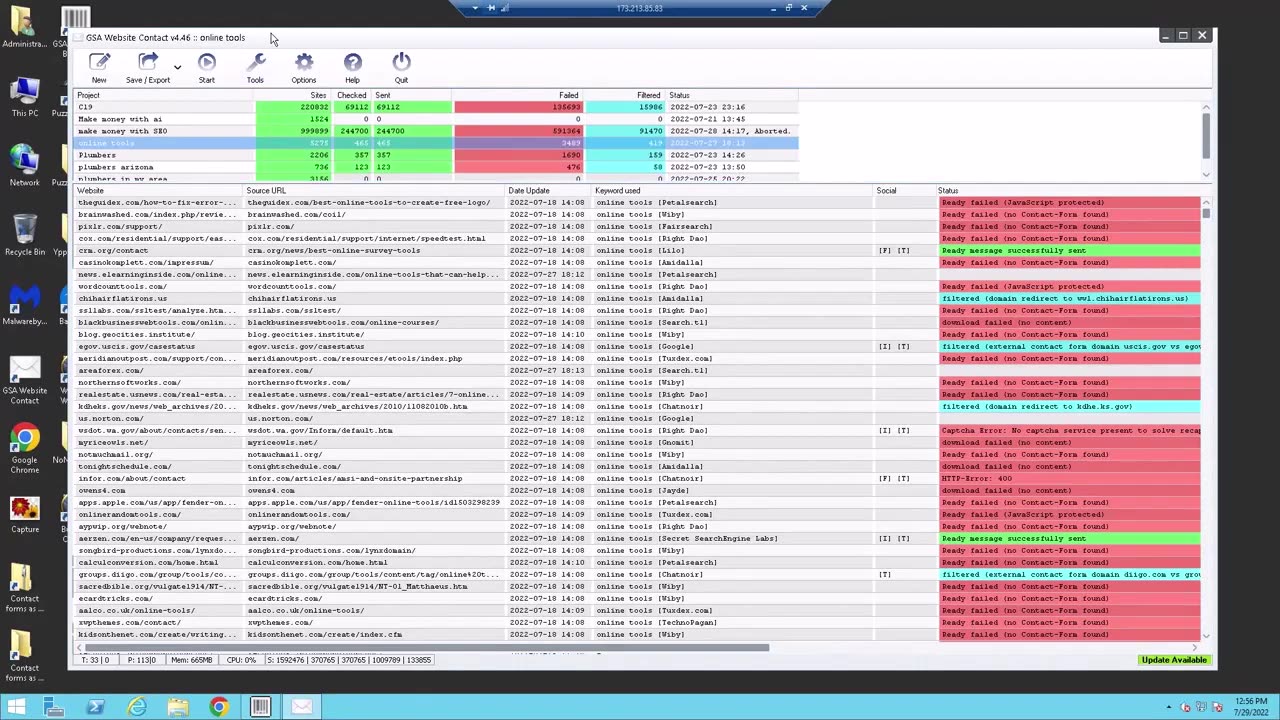Viewport: 1280px width, 720px height.
Task: Select the myriceowls.net/ website row
Action: (638, 443)
